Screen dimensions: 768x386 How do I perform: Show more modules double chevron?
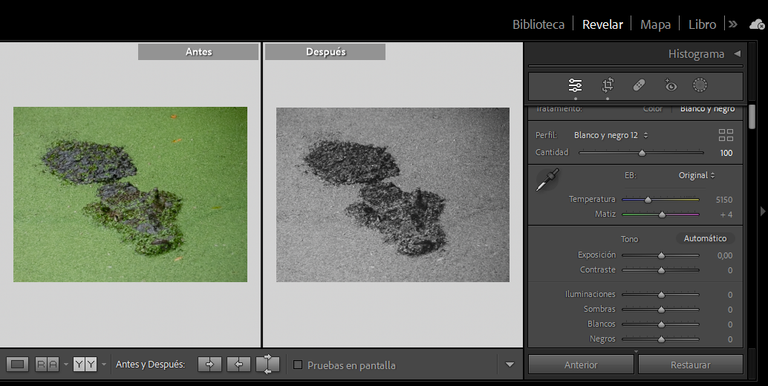tap(733, 24)
